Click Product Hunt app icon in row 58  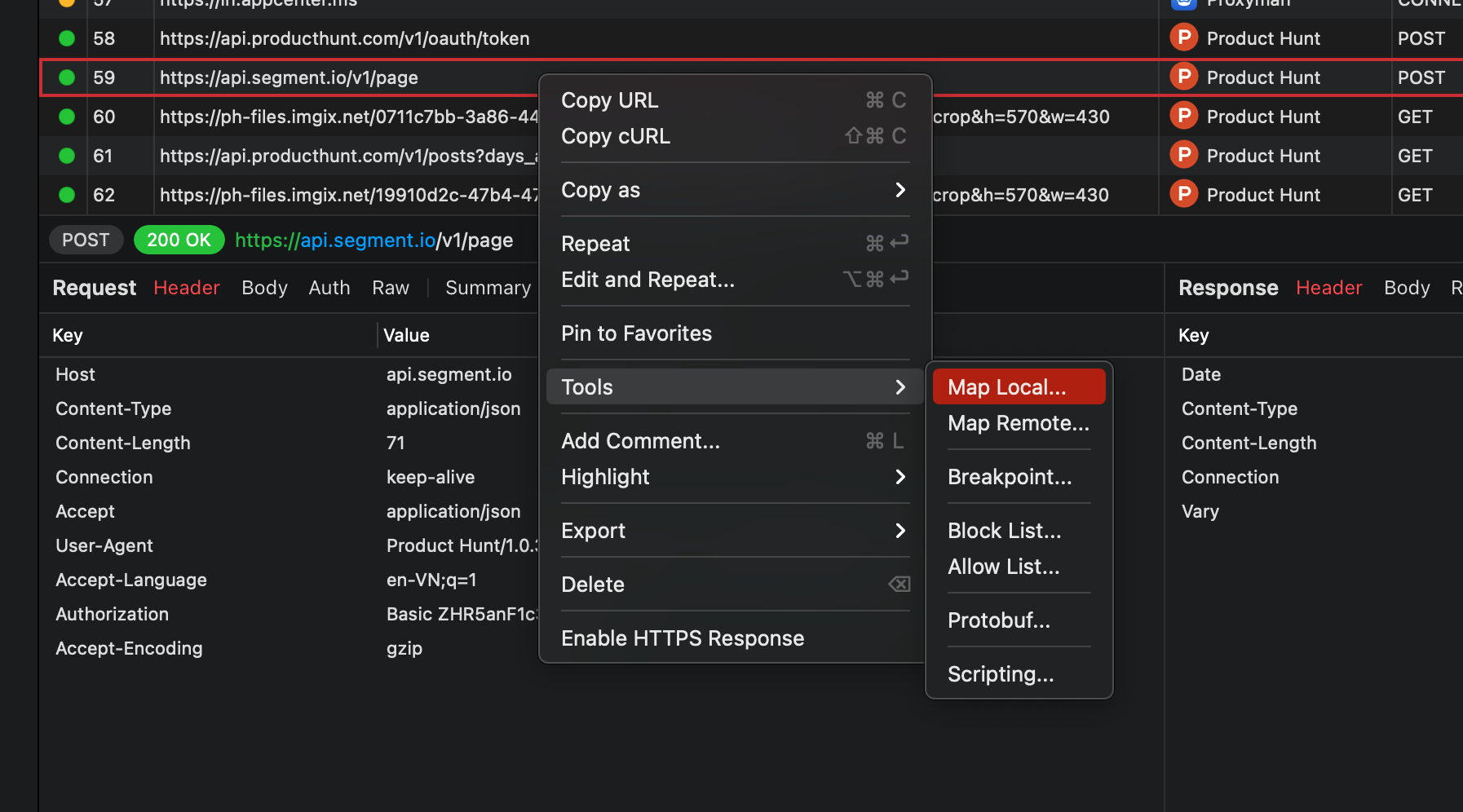click(x=1183, y=38)
